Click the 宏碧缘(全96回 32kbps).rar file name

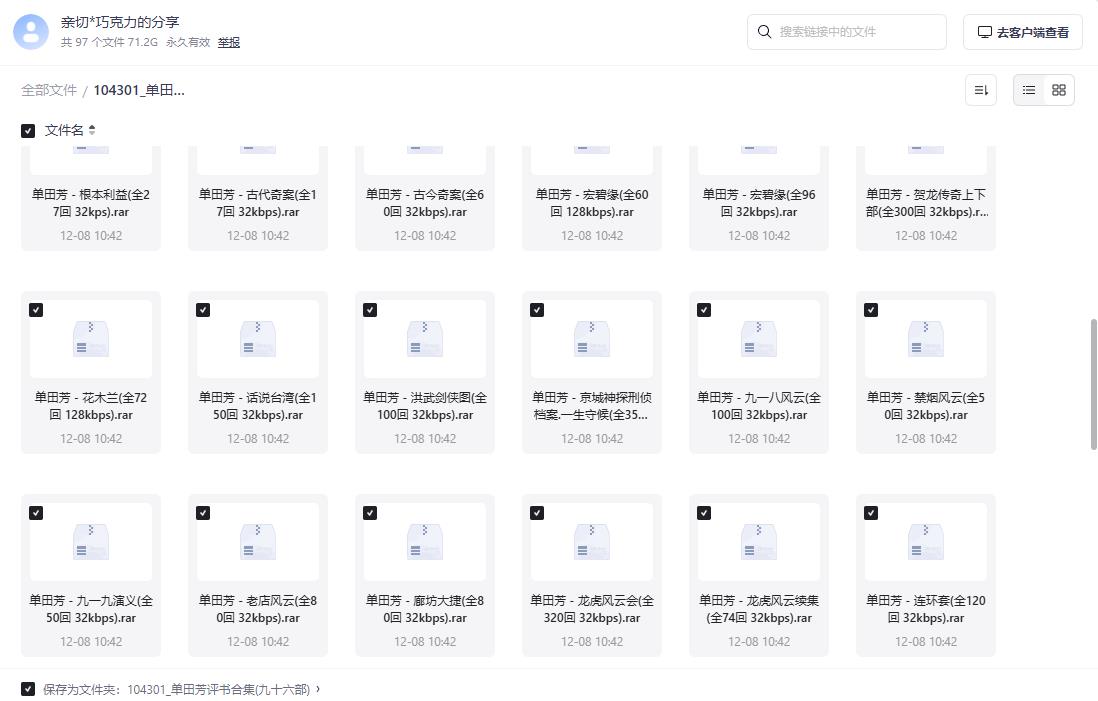point(759,203)
